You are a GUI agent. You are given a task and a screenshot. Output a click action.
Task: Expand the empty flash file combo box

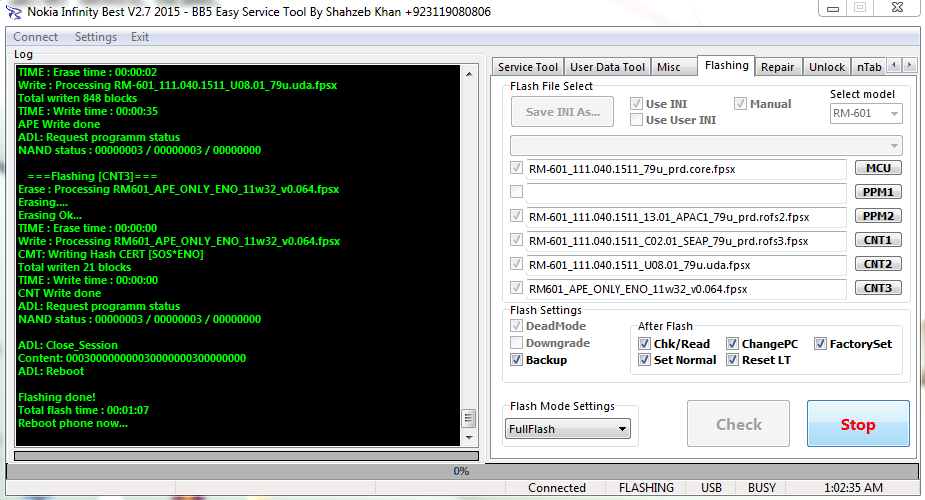coord(706,145)
